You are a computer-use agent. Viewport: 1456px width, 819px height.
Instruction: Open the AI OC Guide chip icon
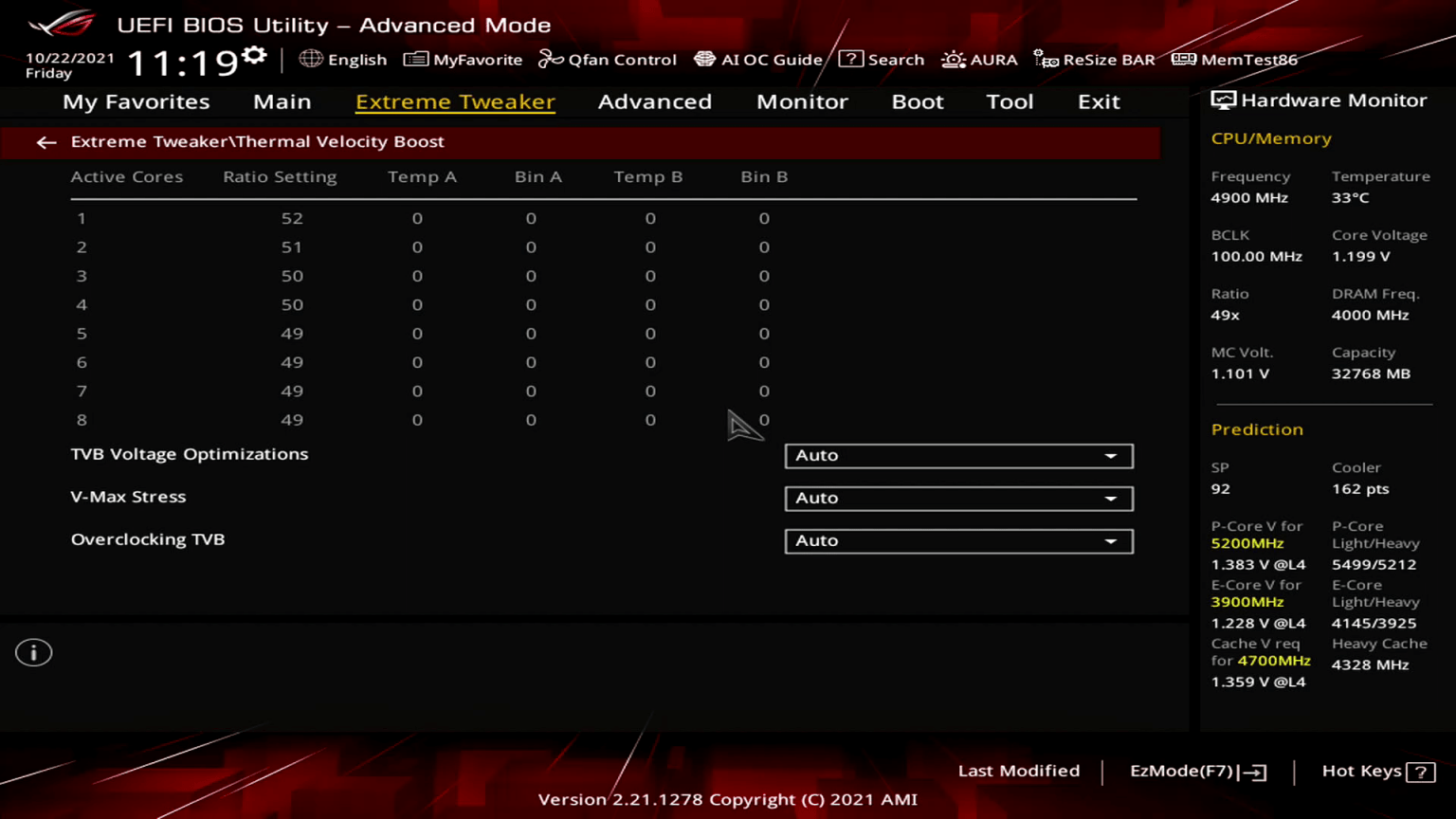pos(704,59)
